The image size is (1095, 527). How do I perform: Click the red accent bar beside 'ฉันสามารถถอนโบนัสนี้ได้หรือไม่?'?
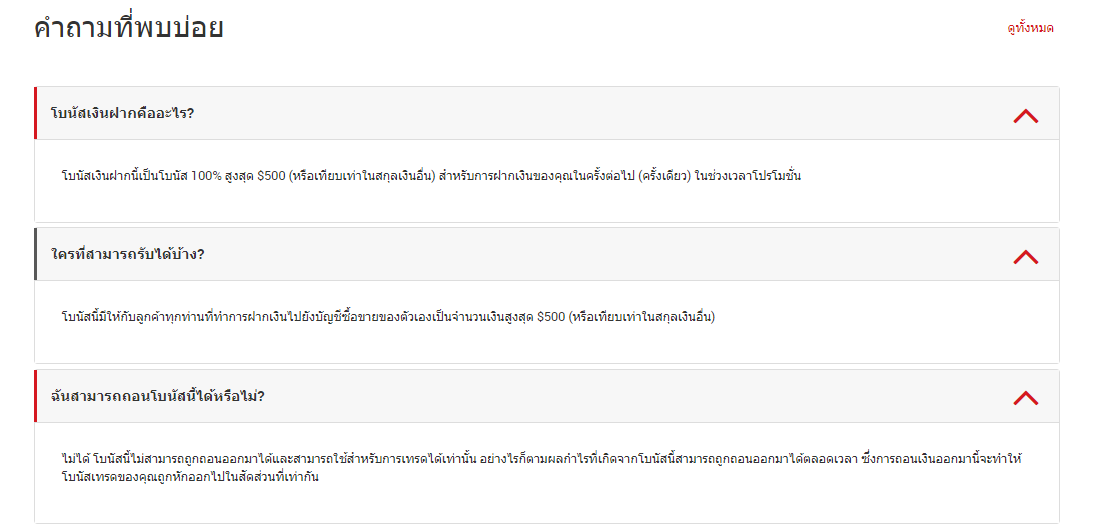(x=36, y=396)
